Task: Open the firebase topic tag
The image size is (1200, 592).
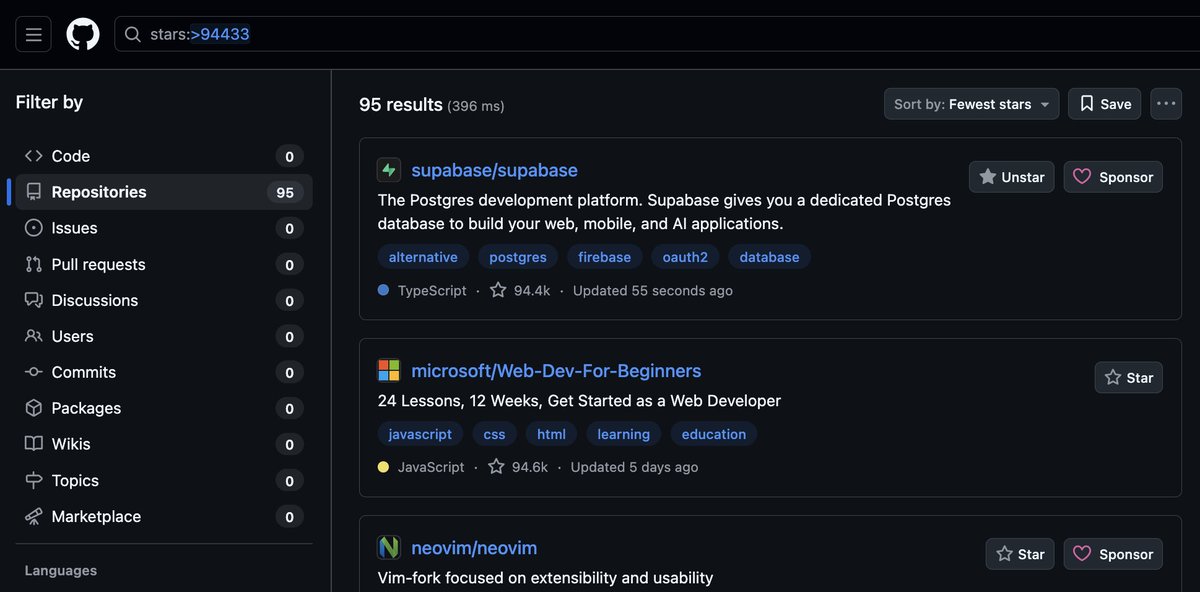Action: pos(605,257)
